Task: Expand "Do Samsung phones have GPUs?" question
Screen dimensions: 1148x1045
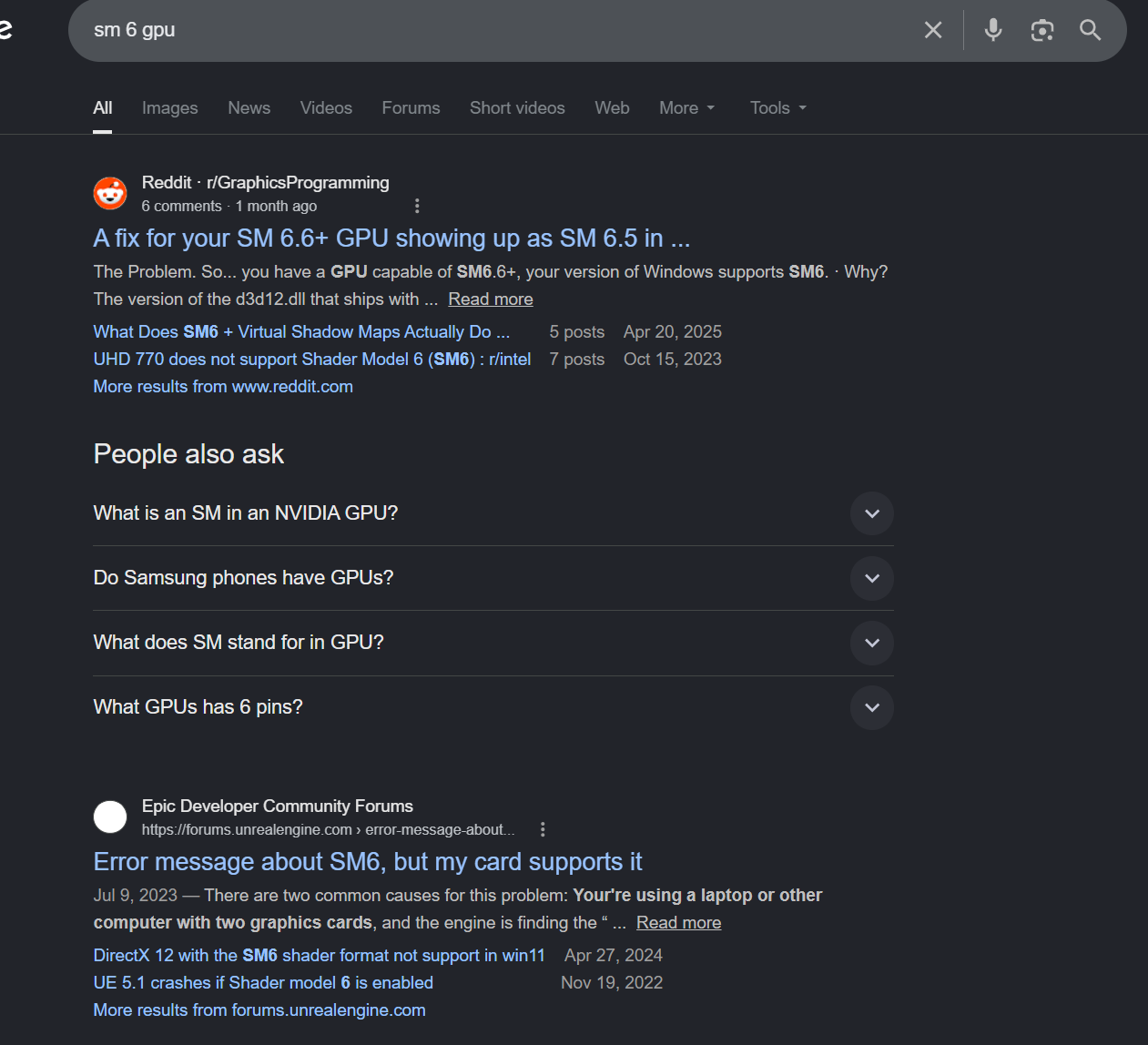Action: pyautogui.click(x=493, y=578)
